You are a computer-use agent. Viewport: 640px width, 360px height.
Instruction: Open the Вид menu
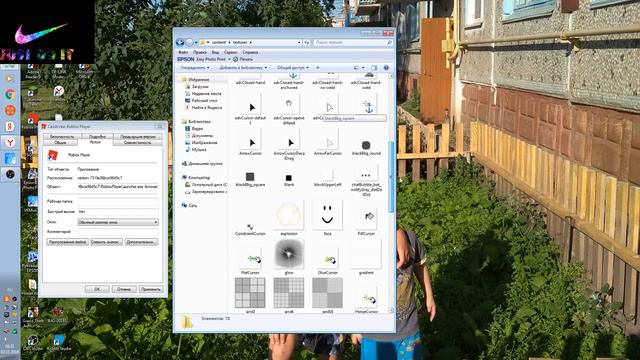[x=215, y=52]
